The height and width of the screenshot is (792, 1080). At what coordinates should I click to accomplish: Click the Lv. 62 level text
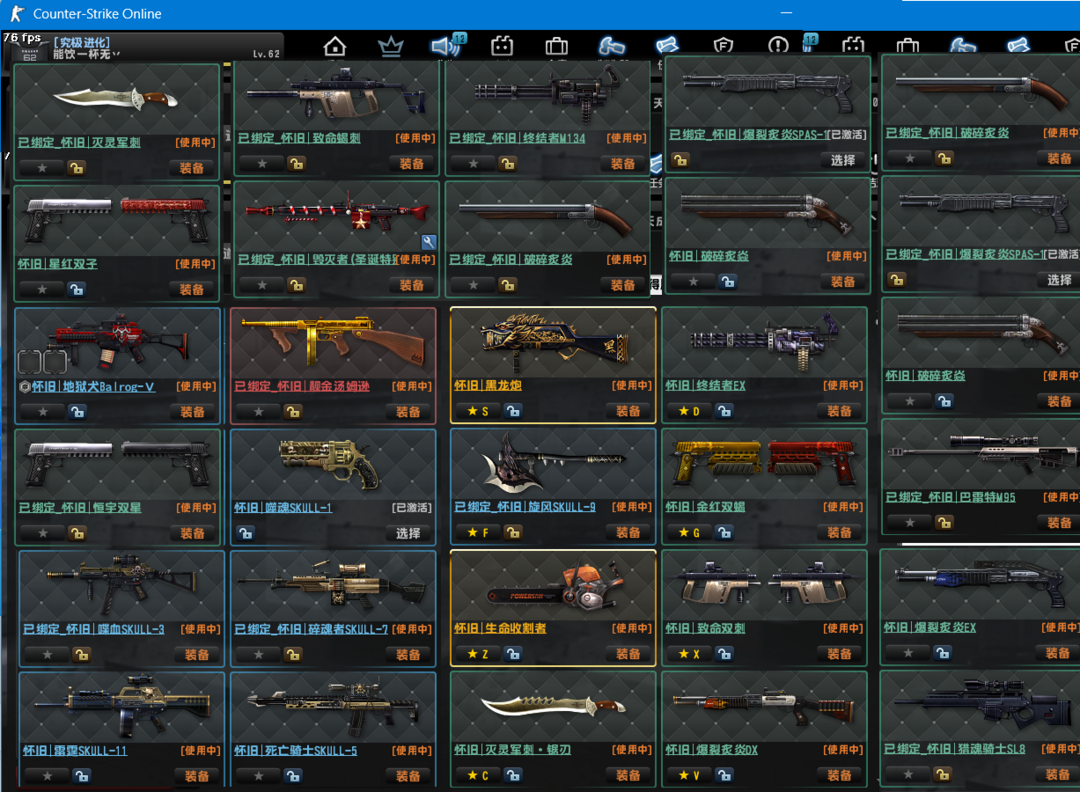point(267,54)
